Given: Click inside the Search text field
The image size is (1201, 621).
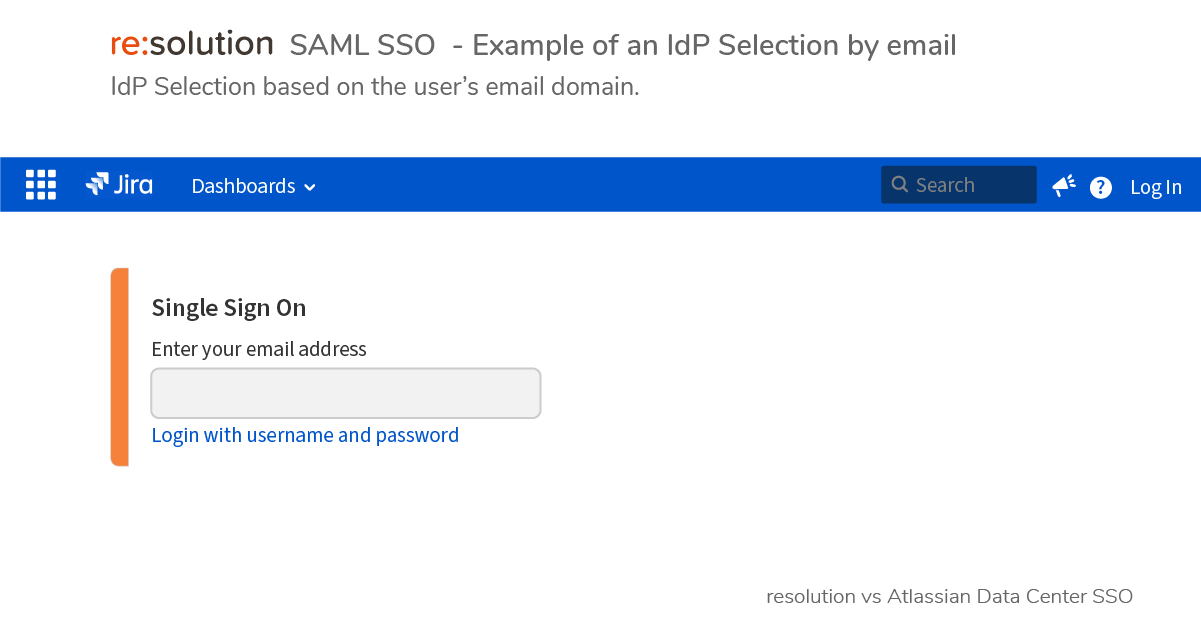Looking at the screenshot, I should (x=959, y=185).
